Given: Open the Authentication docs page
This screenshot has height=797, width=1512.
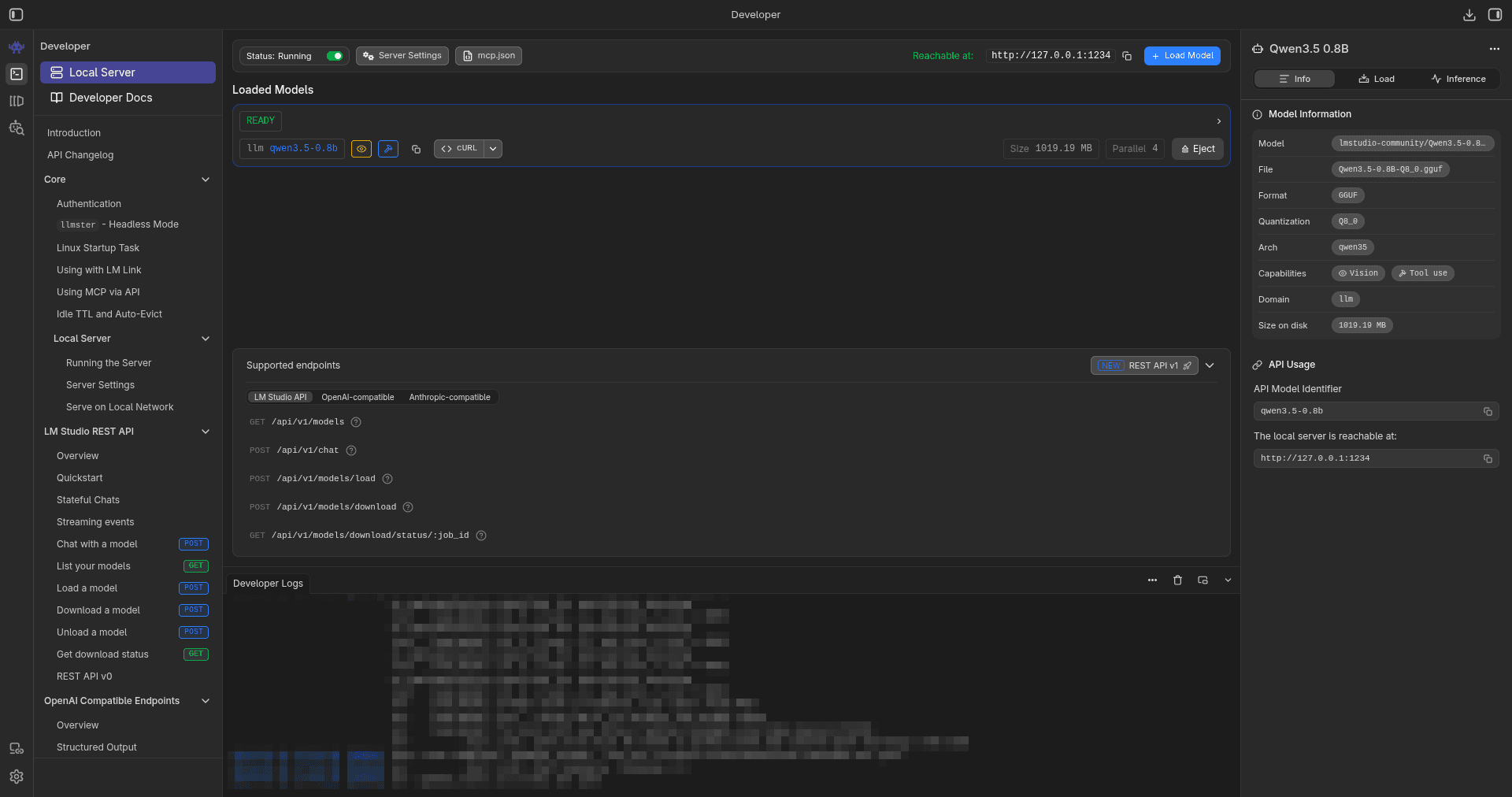Looking at the screenshot, I should coord(89,204).
